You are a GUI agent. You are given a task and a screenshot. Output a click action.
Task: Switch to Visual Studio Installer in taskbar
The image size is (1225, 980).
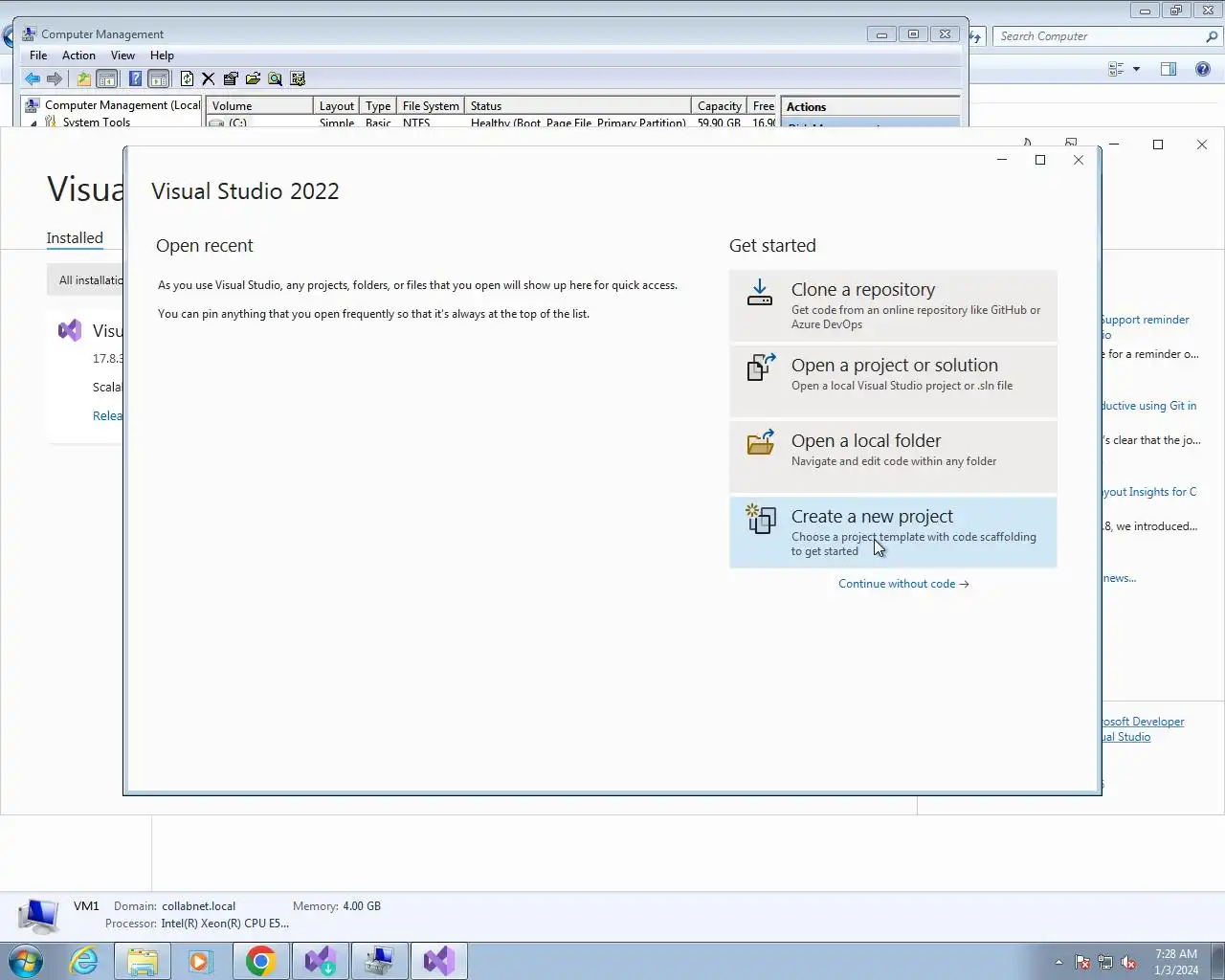(320, 961)
